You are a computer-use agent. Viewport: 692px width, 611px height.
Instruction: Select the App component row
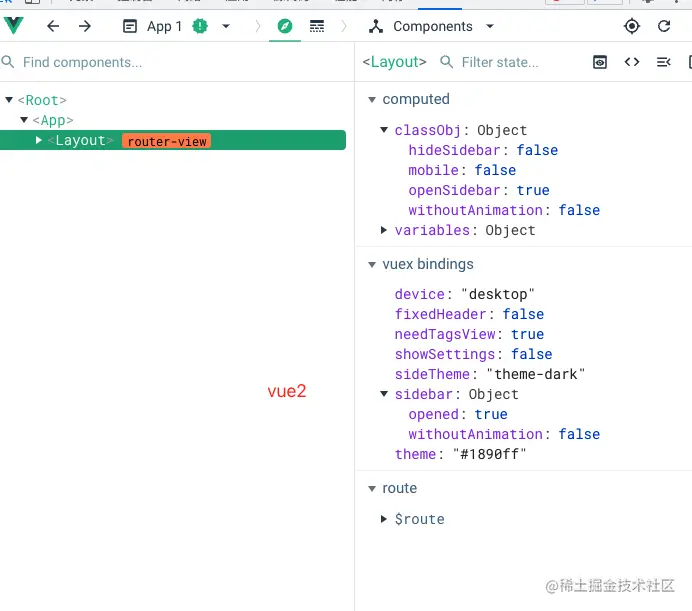tap(173, 120)
